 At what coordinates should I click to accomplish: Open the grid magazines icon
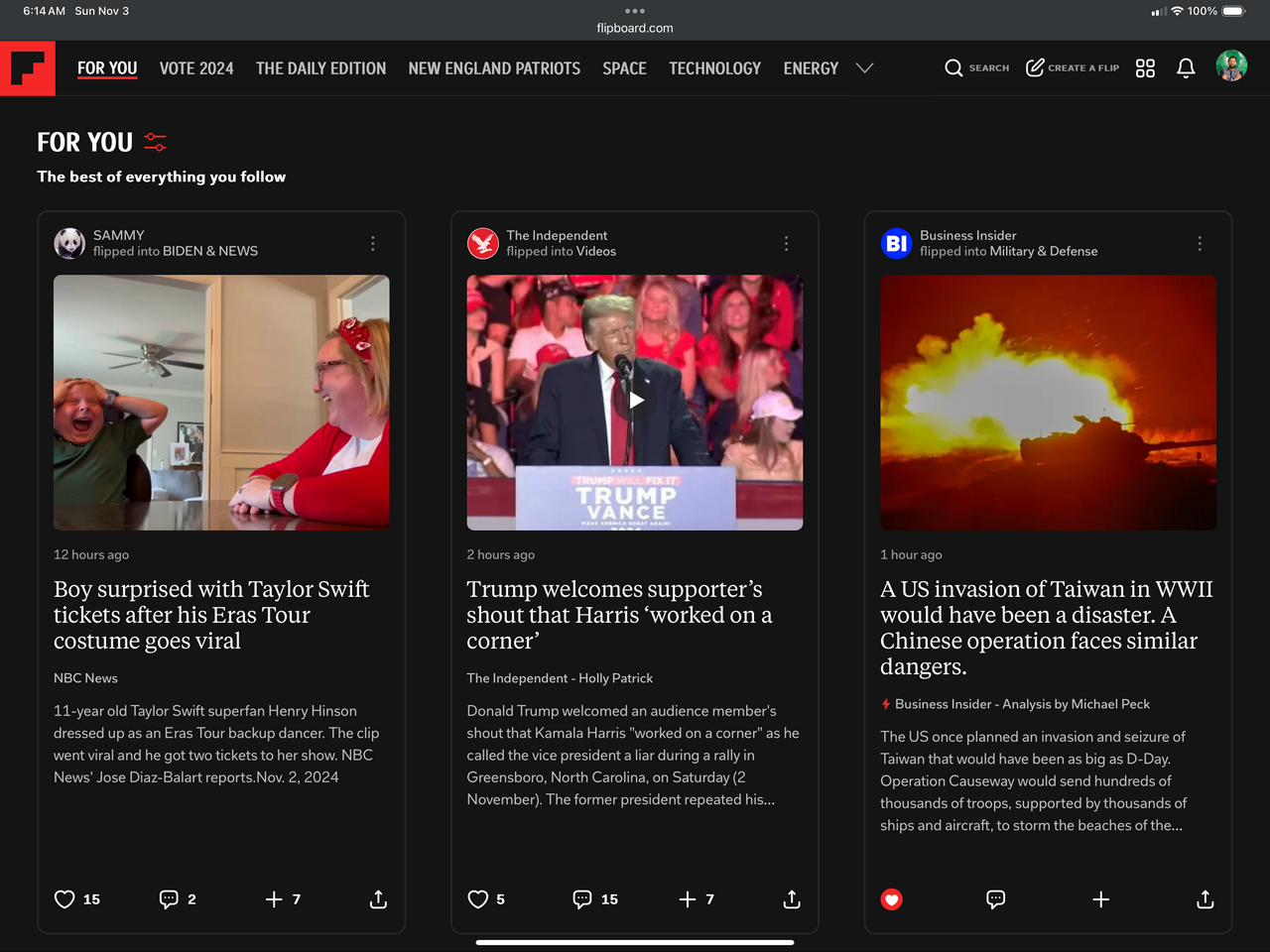[x=1145, y=67]
